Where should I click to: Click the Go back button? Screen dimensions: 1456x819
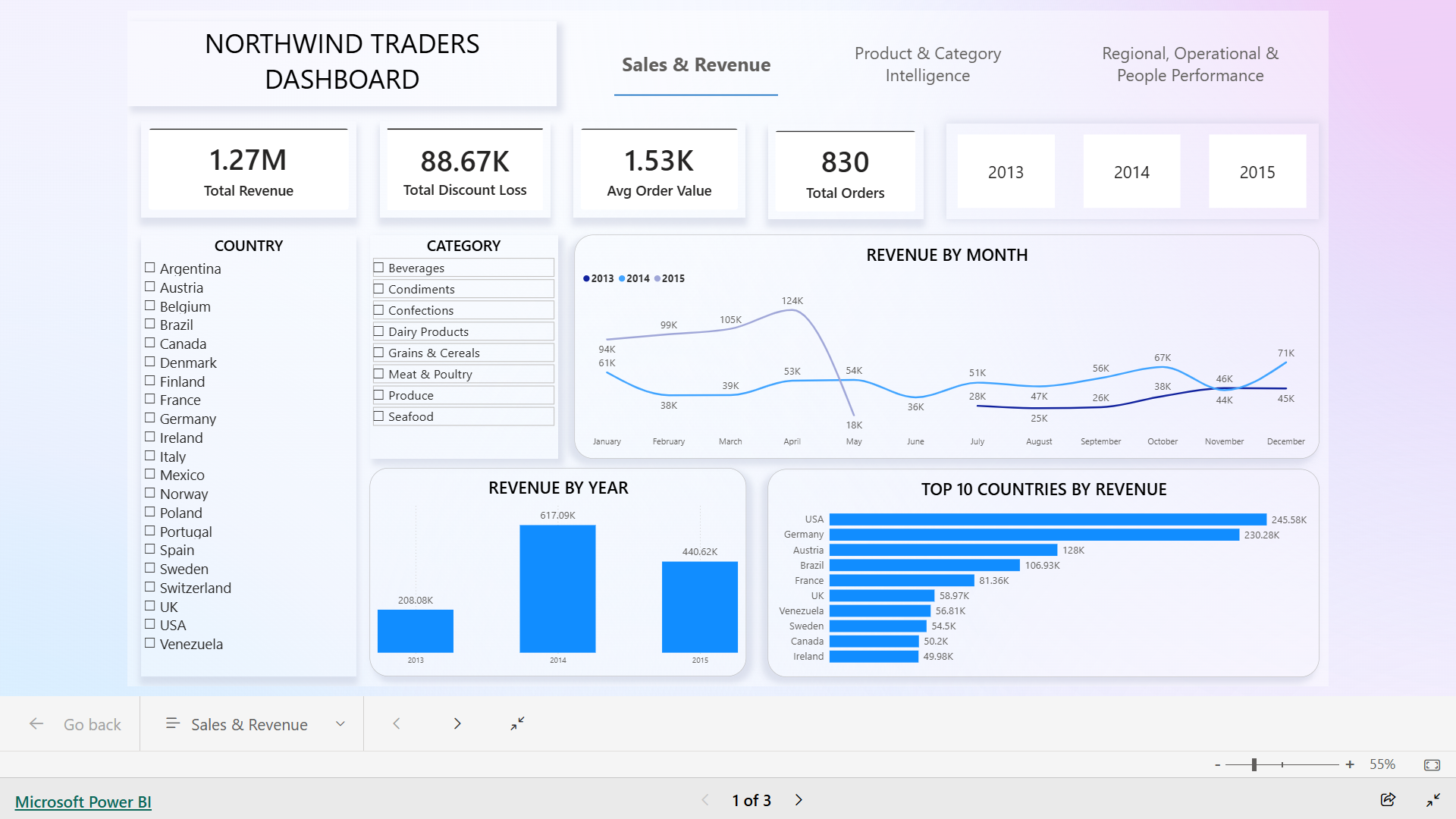coord(74,724)
